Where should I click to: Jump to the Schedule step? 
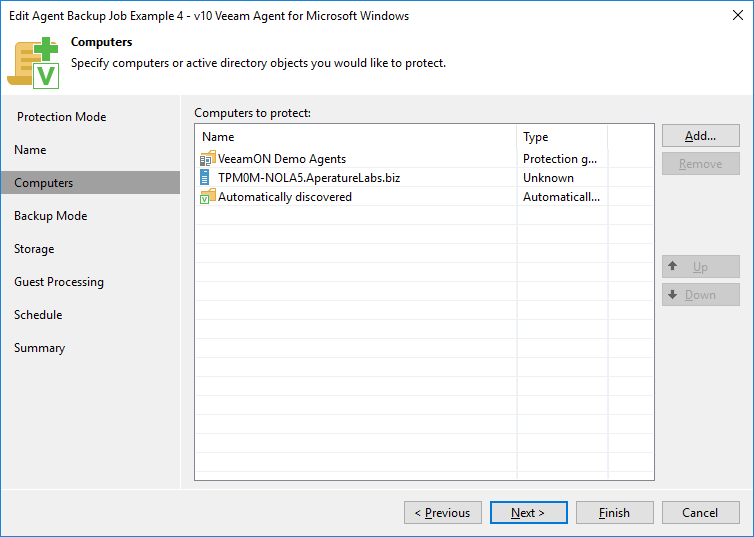coord(38,315)
